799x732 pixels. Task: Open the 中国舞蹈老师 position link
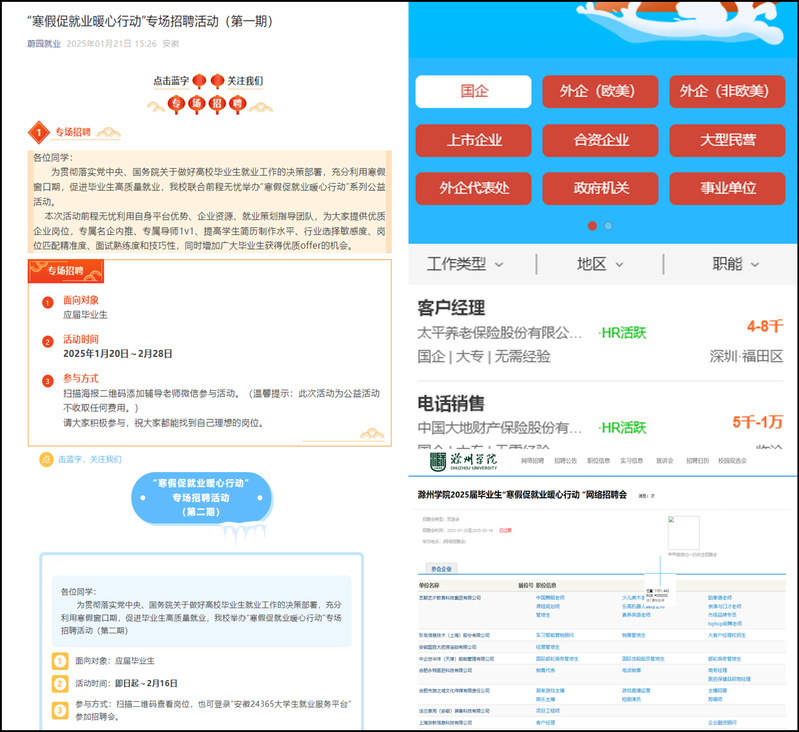click(x=550, y=598)
